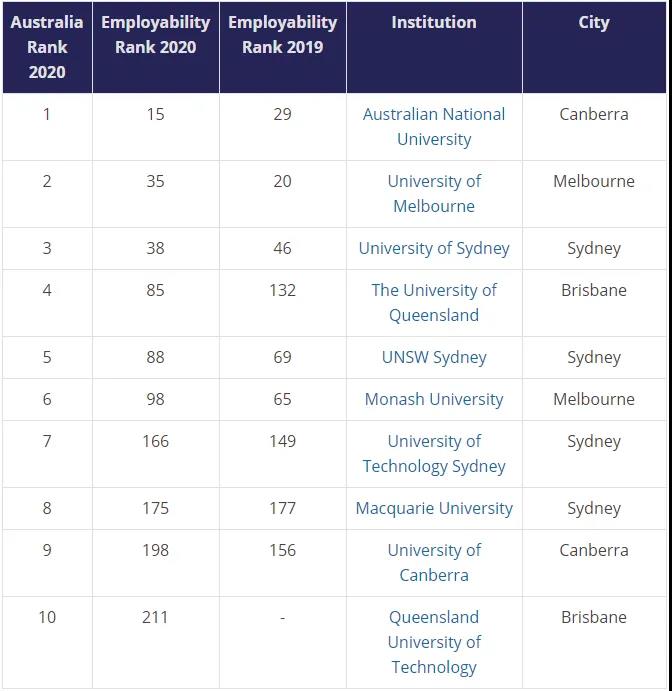Open The University of Queensland link
This screenshot has width=672, height=691.
pos(434,303)
